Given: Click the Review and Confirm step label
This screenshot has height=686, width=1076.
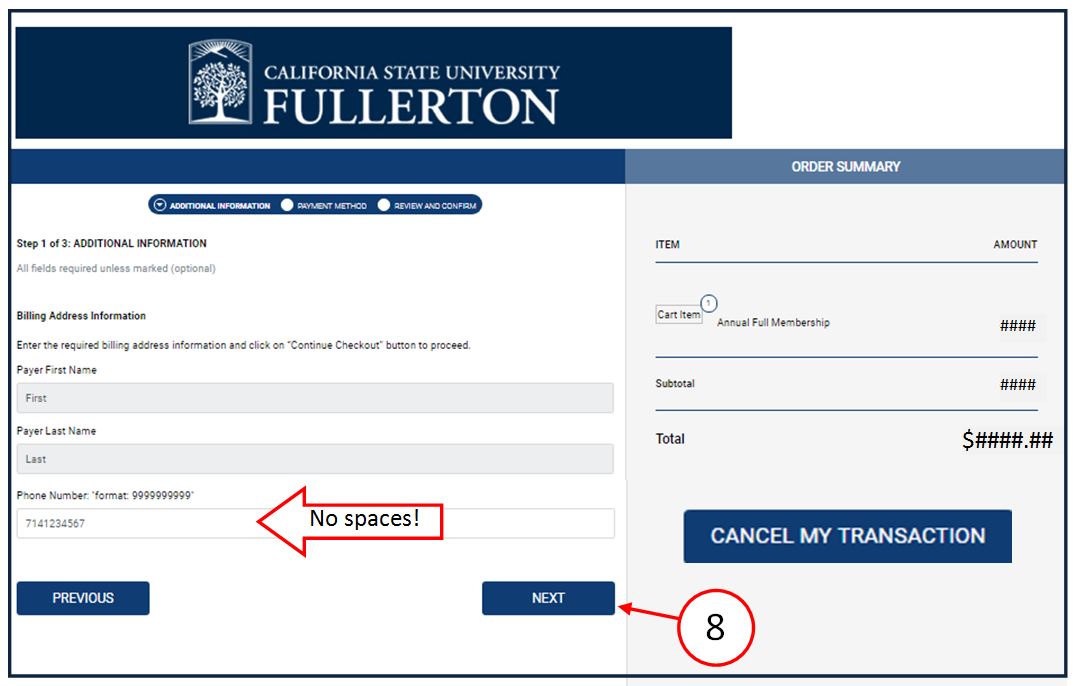Looking at the screenshot, I should pos(435,206).
